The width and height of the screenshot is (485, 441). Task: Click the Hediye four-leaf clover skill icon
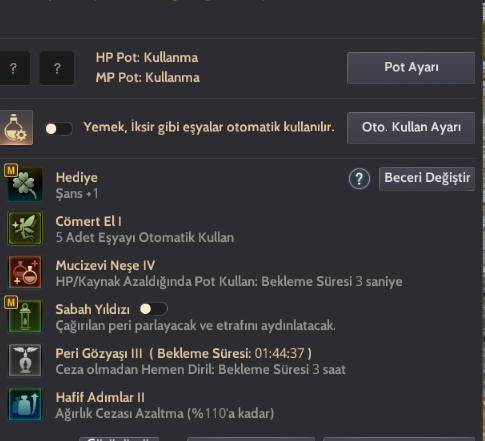(x=25, y=184)
